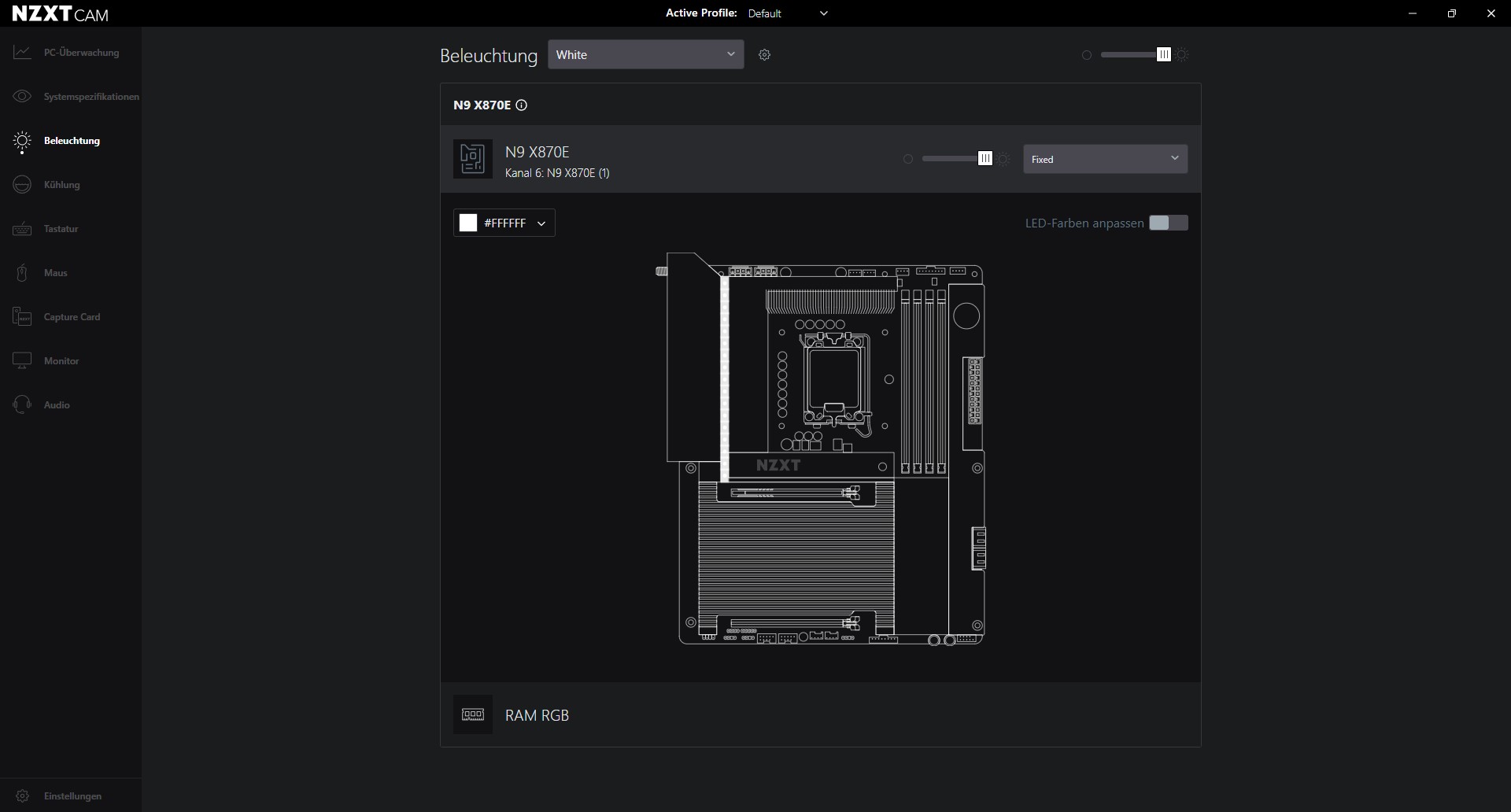The height and width of the screenshot is (812, 1511).
Task: Open the White lighting preset dropdown
Action: (645, 55)
